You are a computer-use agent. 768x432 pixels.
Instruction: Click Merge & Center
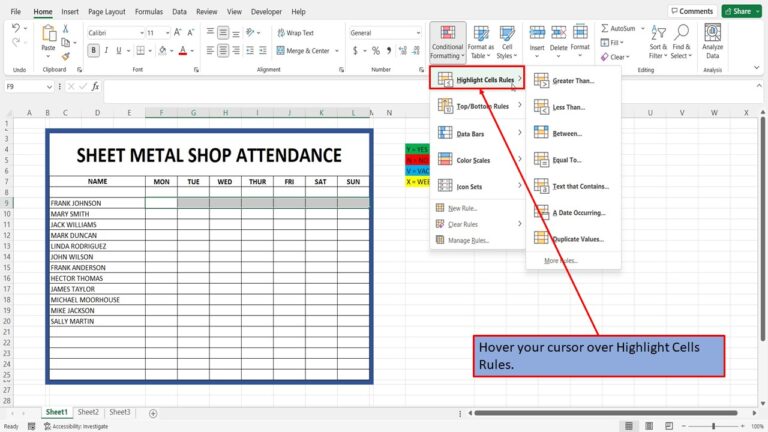click(303, 50)
